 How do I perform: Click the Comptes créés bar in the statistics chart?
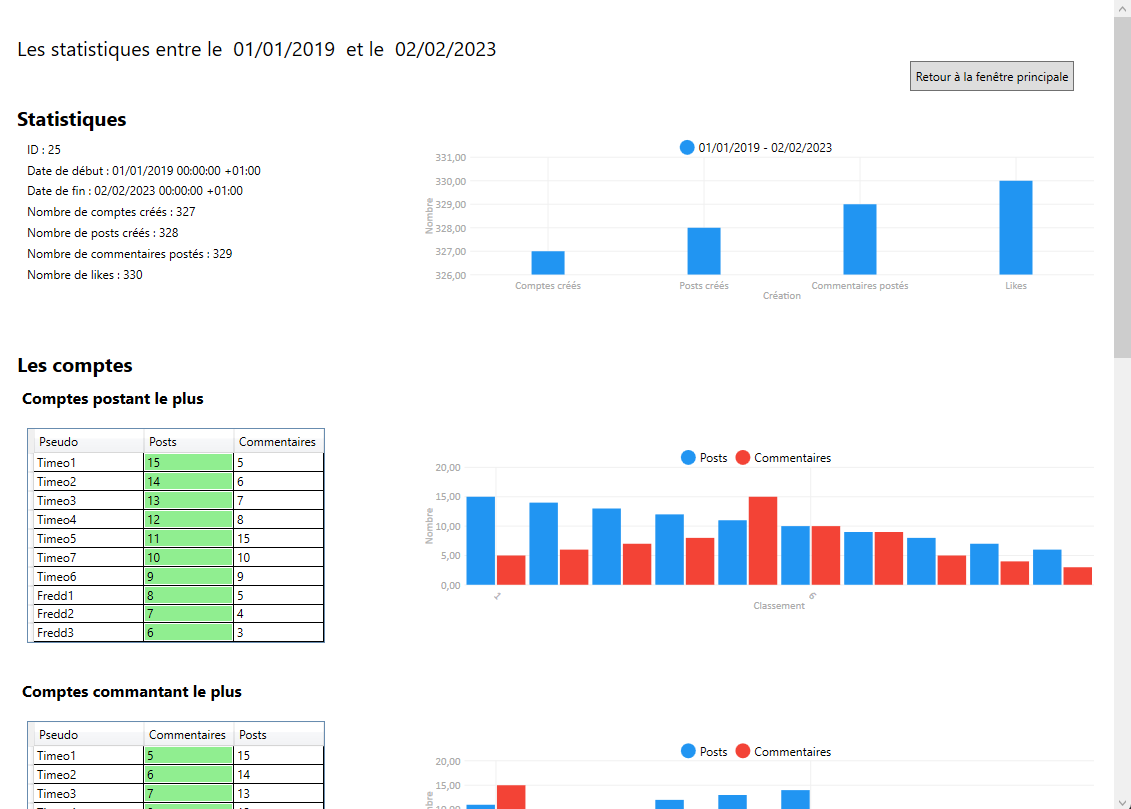click(548, 262)
